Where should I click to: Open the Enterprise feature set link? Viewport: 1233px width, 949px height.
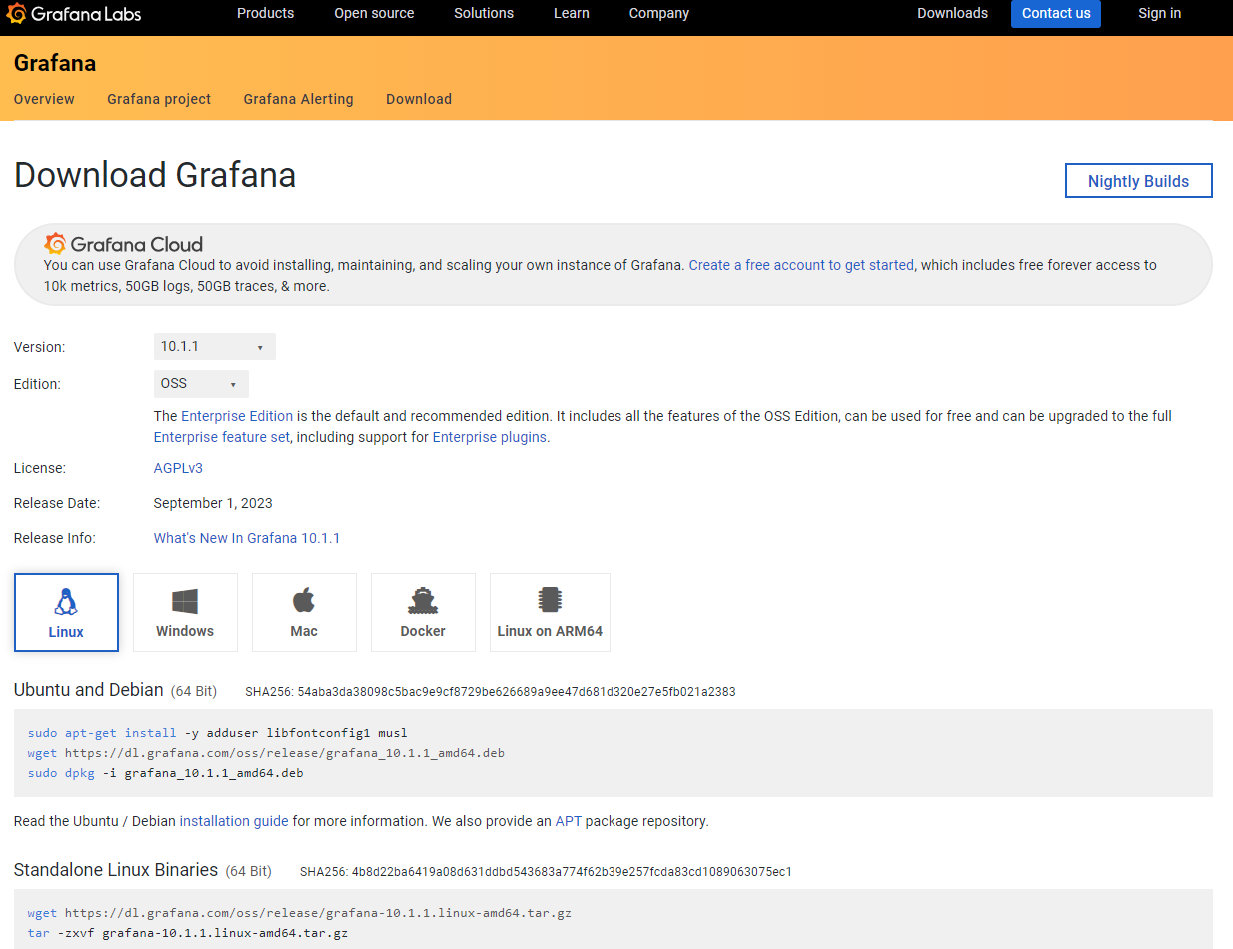[x=222, y=437]
